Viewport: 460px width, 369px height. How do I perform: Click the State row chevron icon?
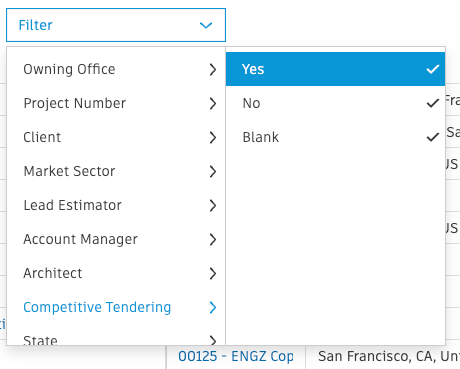[213, 340]
